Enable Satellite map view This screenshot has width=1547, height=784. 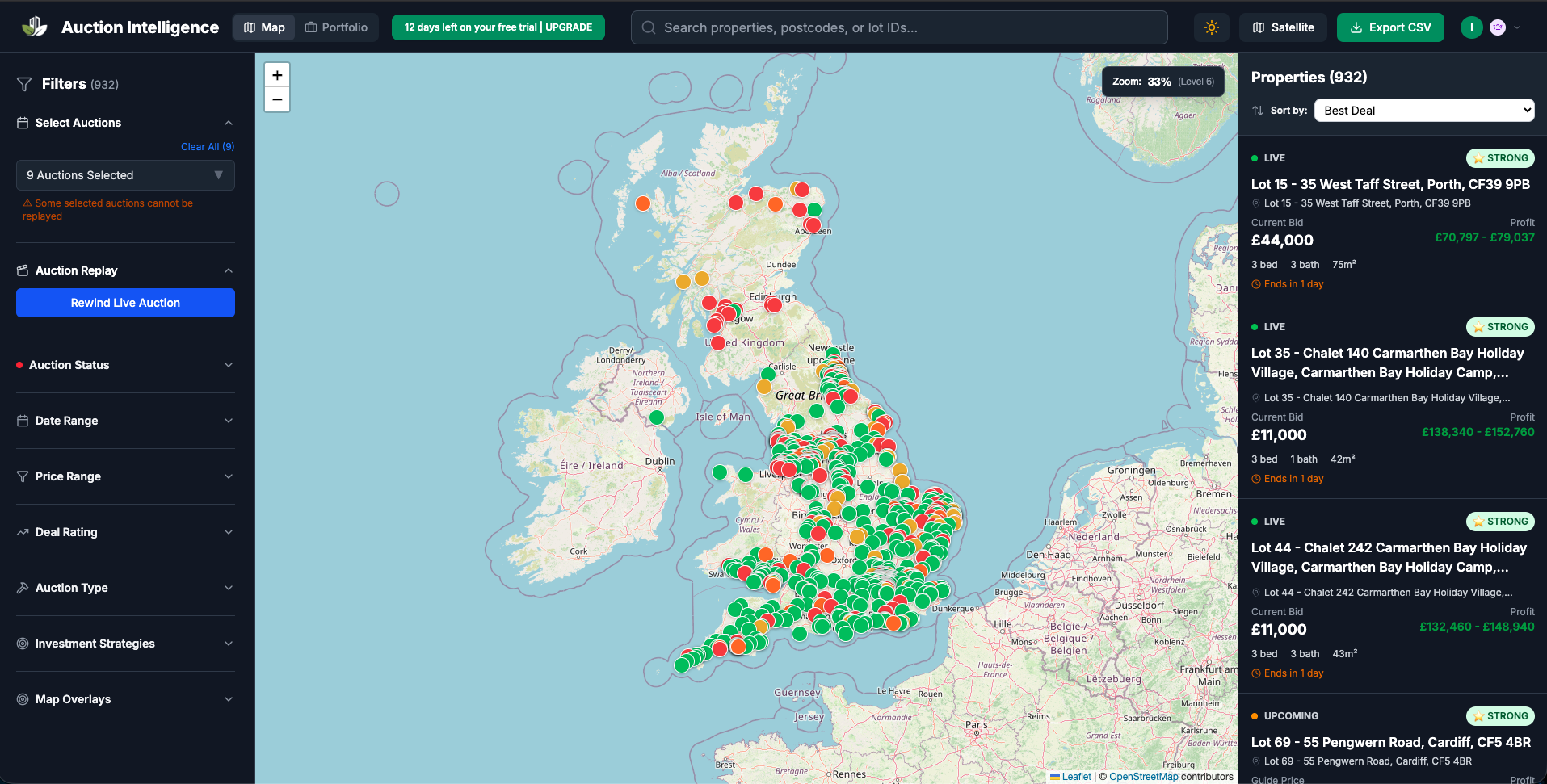(1283, 27)
